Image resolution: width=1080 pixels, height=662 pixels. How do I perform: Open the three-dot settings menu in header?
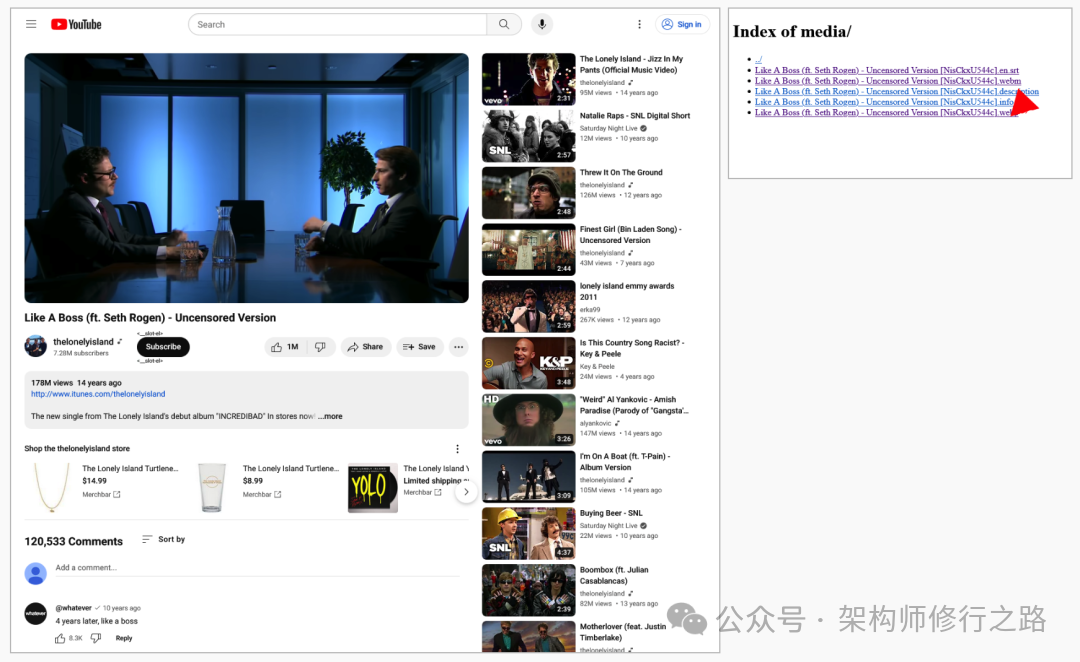coord(639,24)
